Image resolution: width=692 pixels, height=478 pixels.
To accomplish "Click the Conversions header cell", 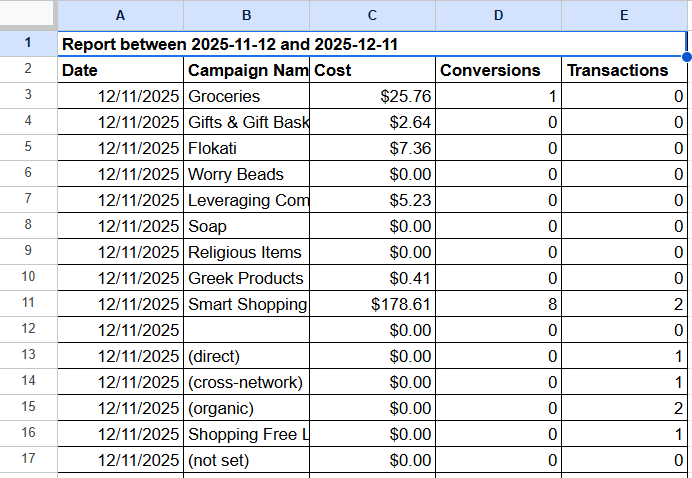I will (498, 70).
